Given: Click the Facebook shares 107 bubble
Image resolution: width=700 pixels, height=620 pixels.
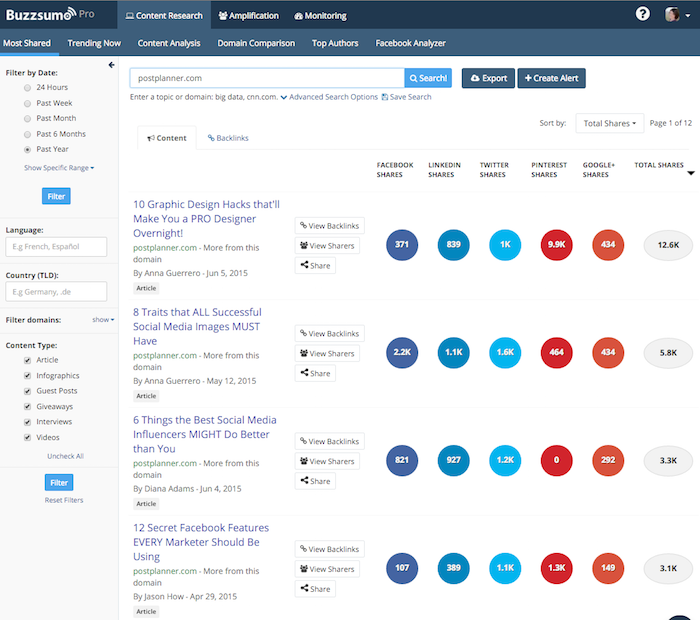Looking at the screenshot, I should 402,568.
